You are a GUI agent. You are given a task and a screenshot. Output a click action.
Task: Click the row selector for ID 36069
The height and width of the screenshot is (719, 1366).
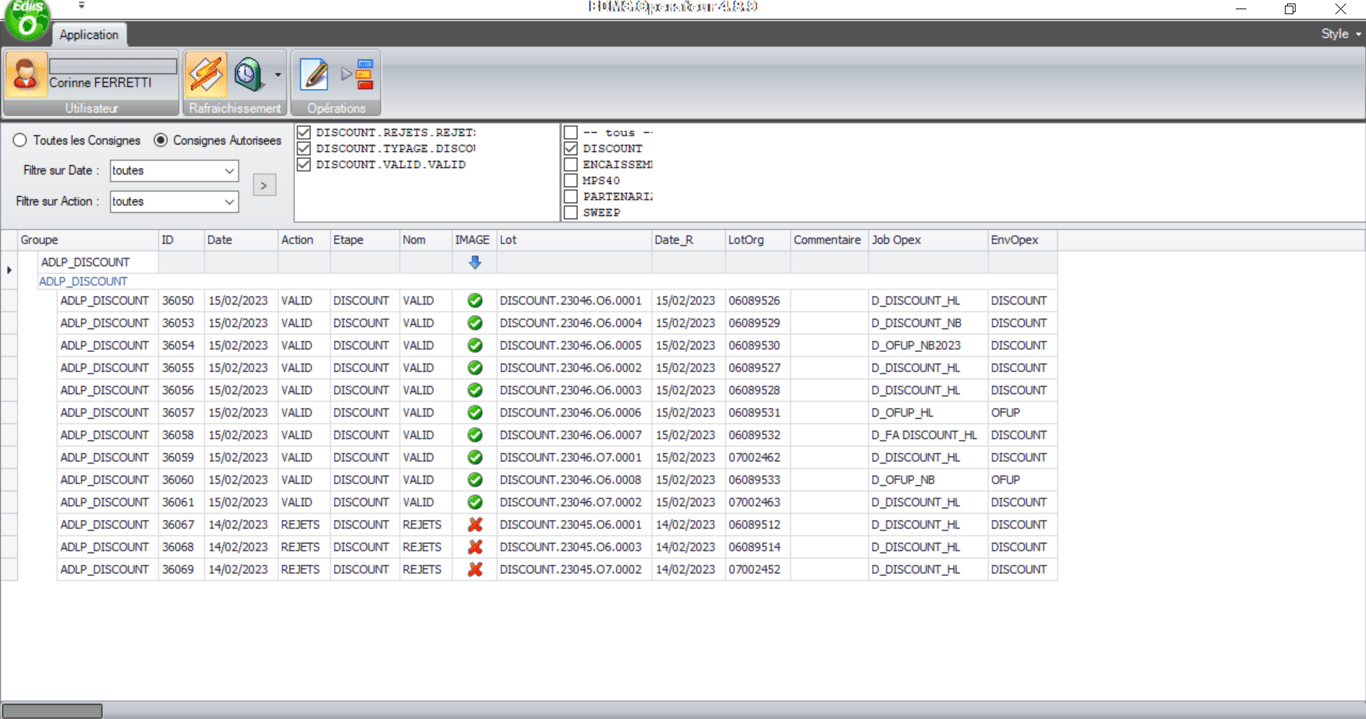coord(9,569)
